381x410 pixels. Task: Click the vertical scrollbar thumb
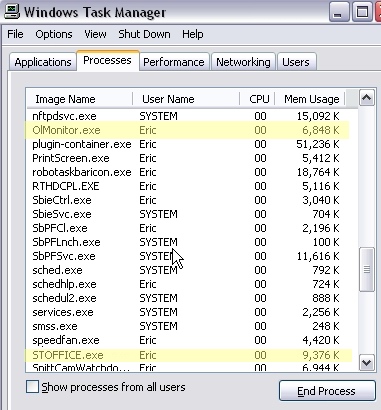click(x=367, y=269)
